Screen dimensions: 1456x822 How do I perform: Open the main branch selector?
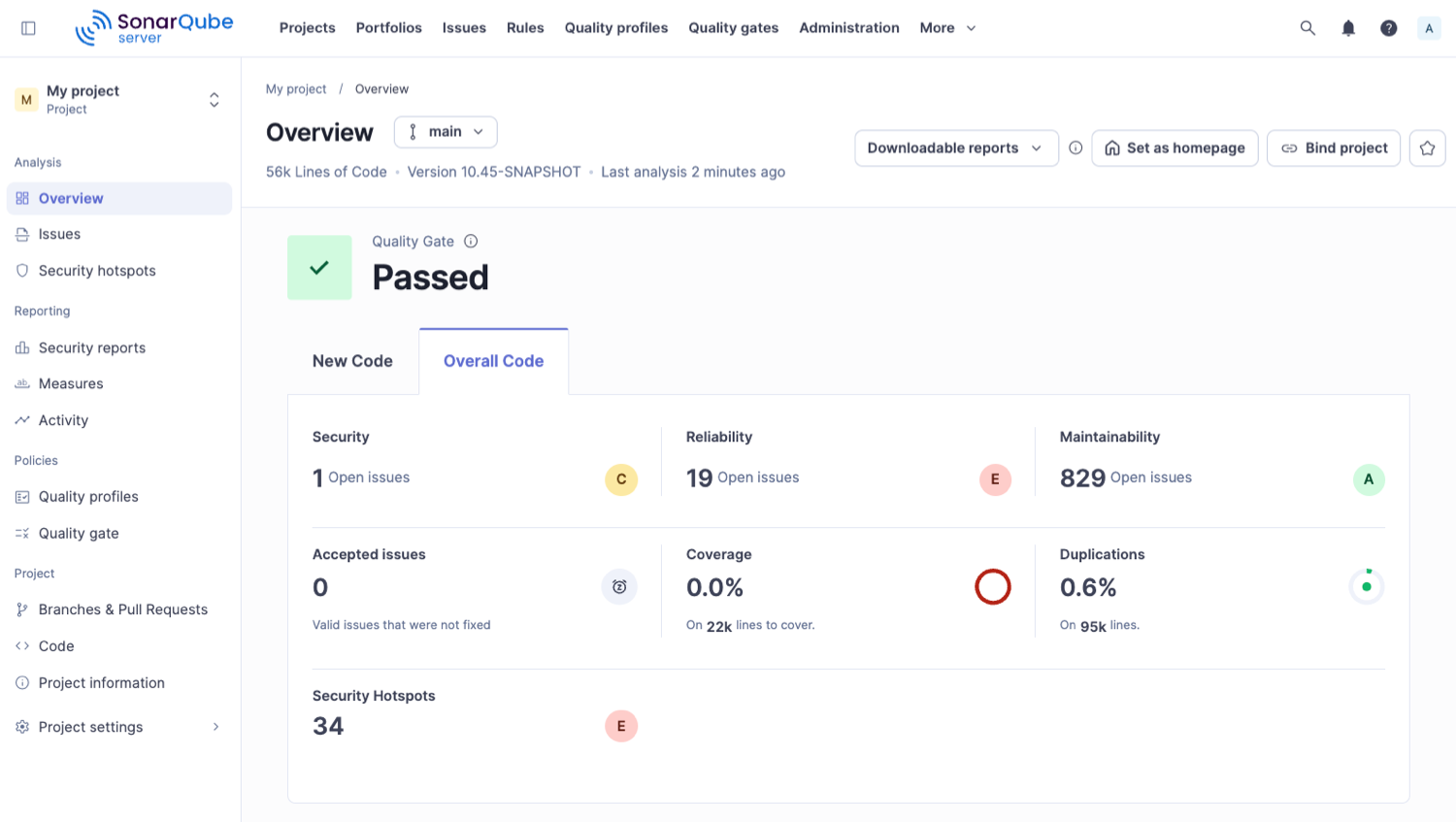(446, 132)
